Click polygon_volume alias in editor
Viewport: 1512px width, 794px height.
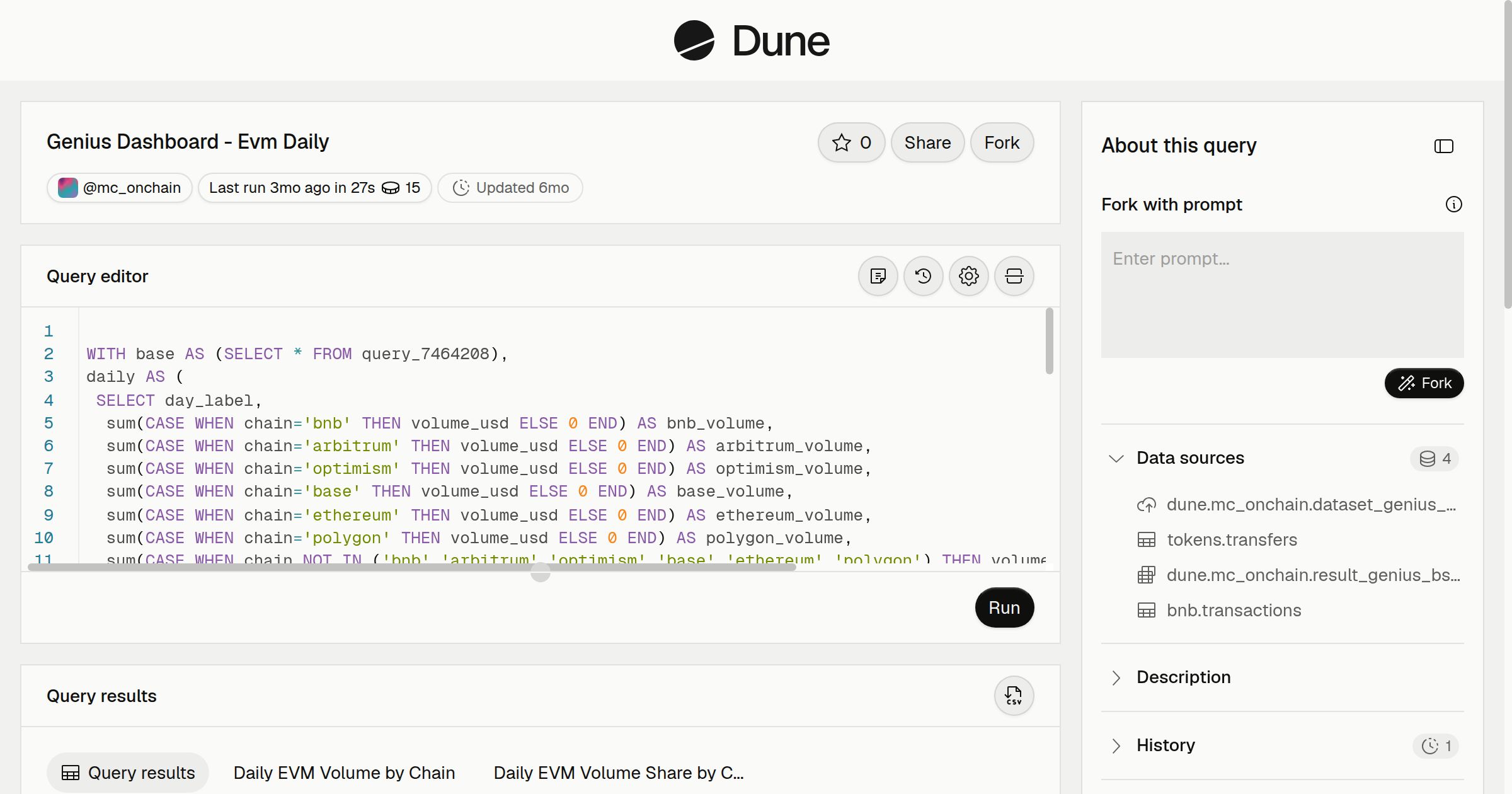click(774, 538)
